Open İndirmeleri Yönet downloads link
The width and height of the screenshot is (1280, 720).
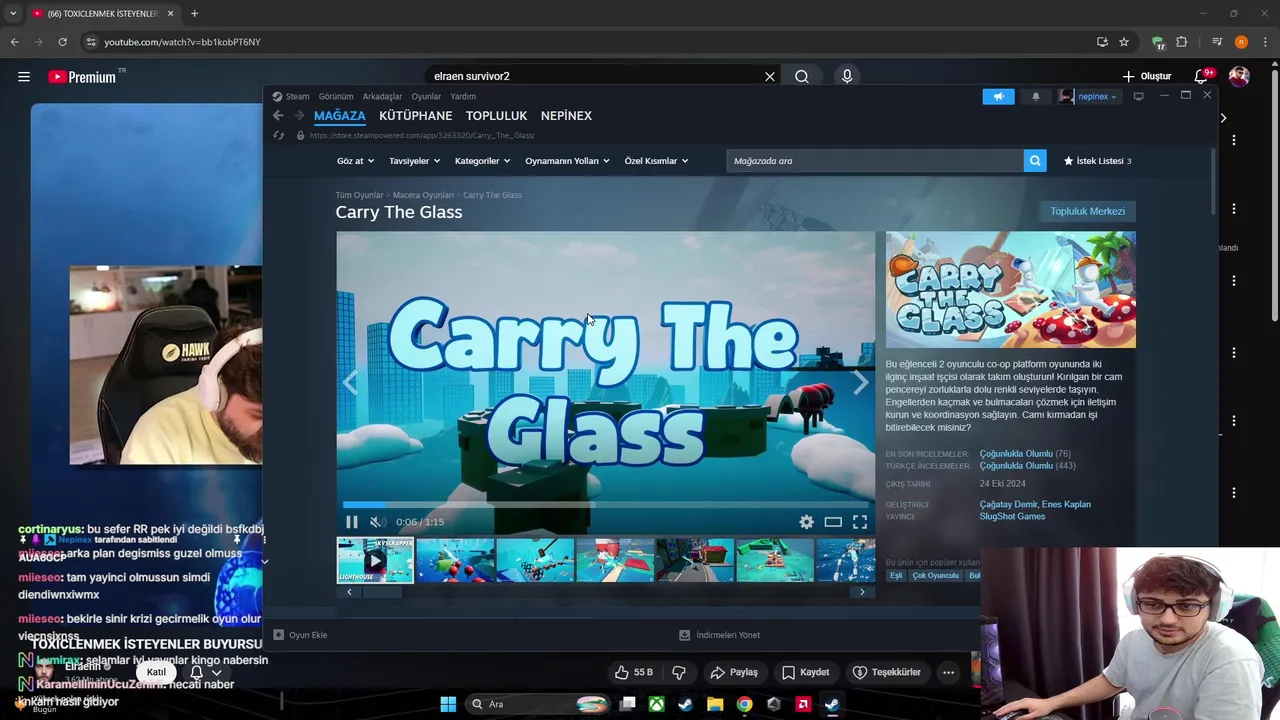[x=719, y=635]
